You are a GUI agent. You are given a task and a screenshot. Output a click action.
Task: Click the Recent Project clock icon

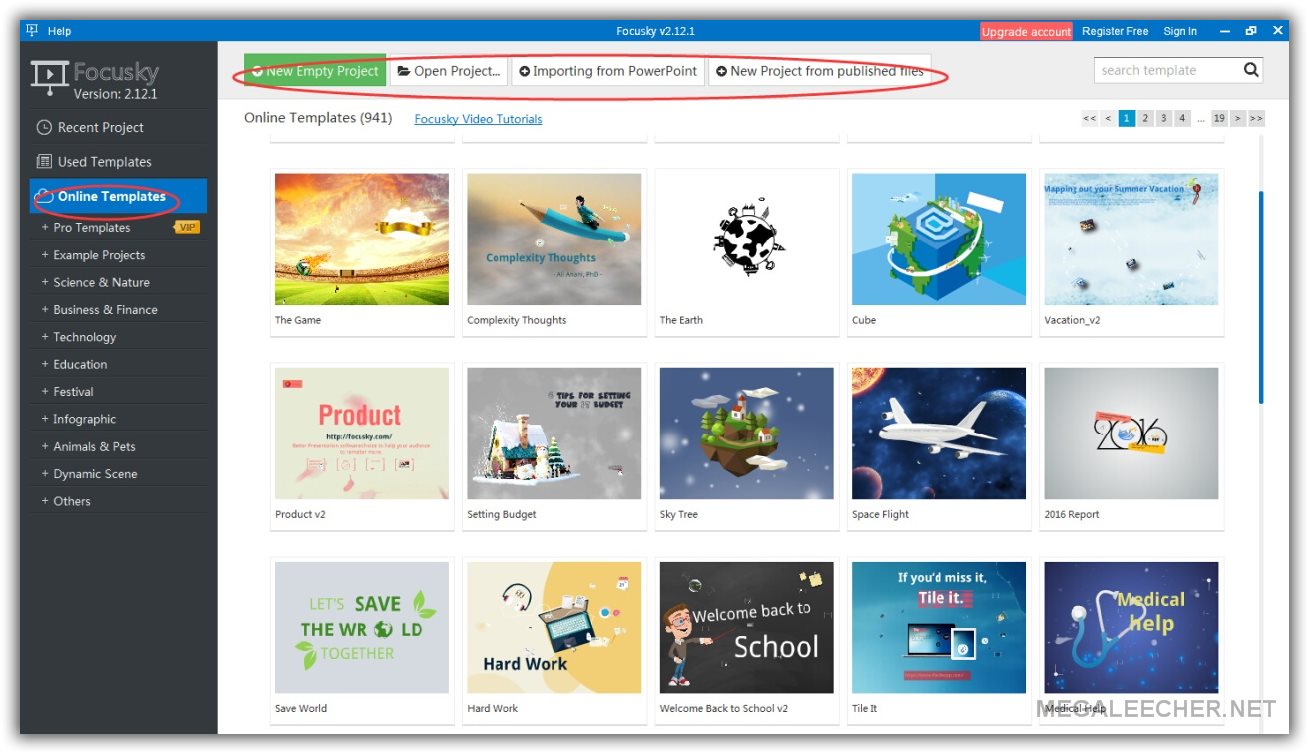44,127
